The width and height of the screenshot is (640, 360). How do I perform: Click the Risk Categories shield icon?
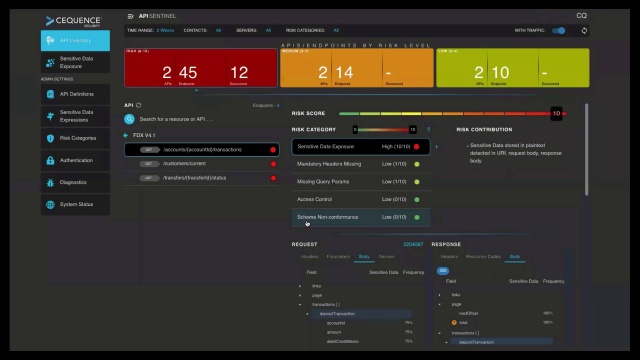tap(50, 138)
